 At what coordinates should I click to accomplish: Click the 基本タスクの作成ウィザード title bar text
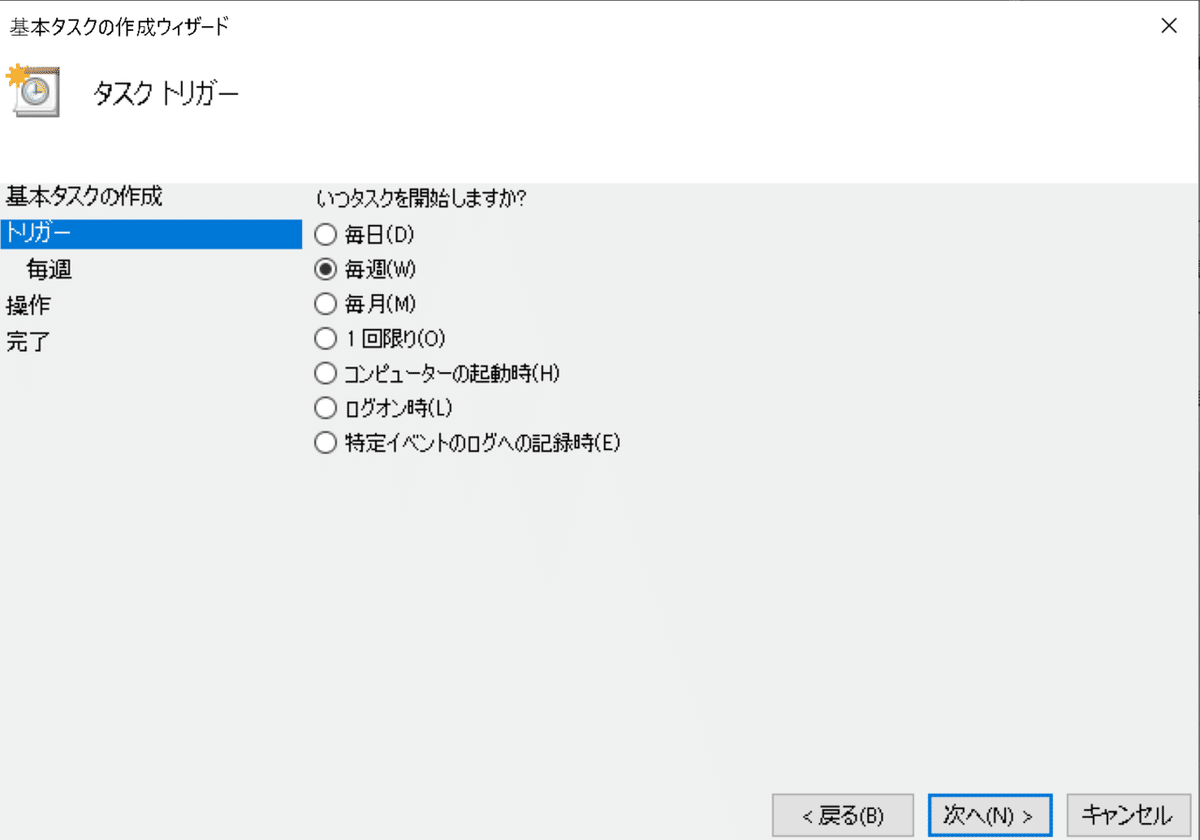(119, 27)
